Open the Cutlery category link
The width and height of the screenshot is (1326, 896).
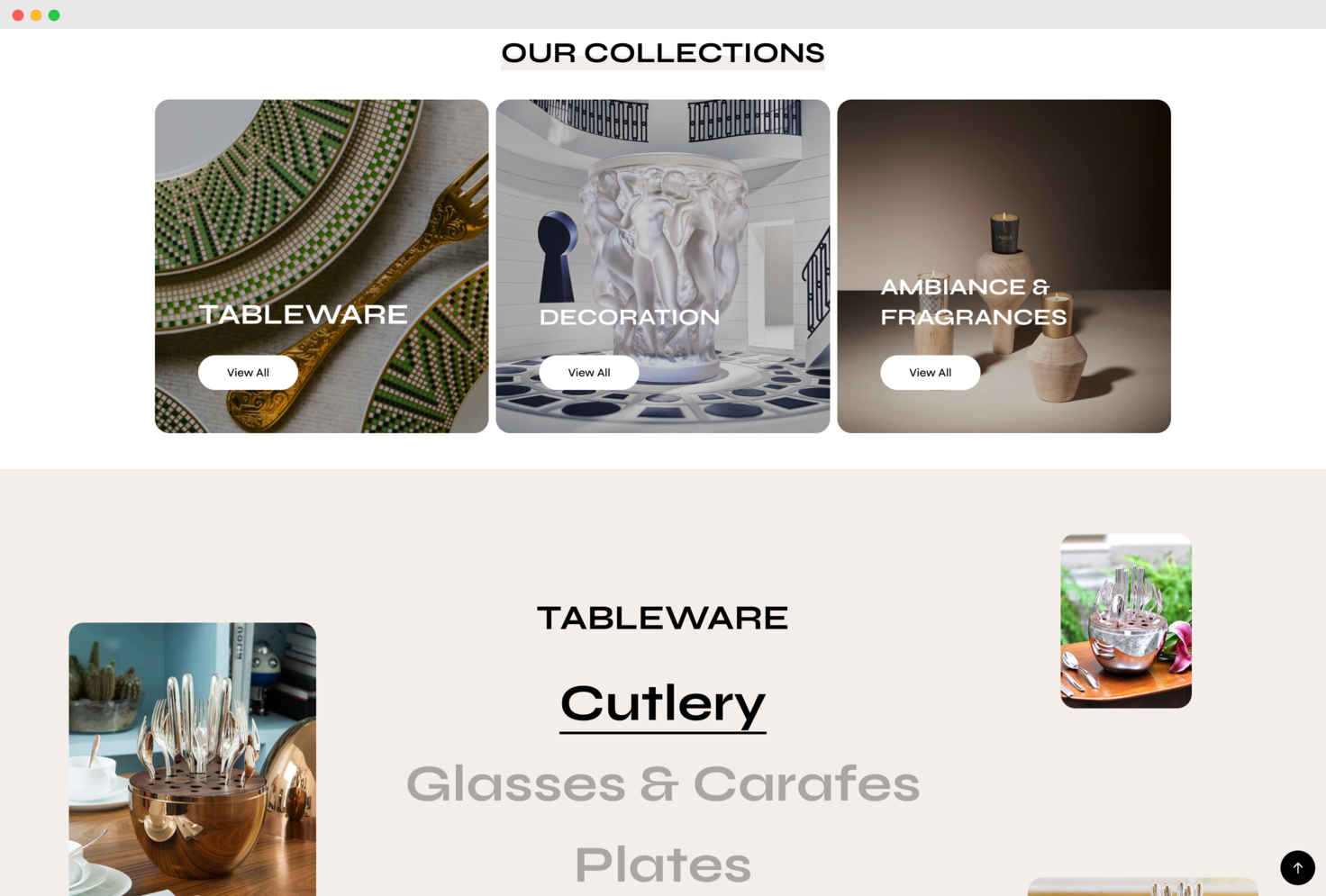[663, 703]
